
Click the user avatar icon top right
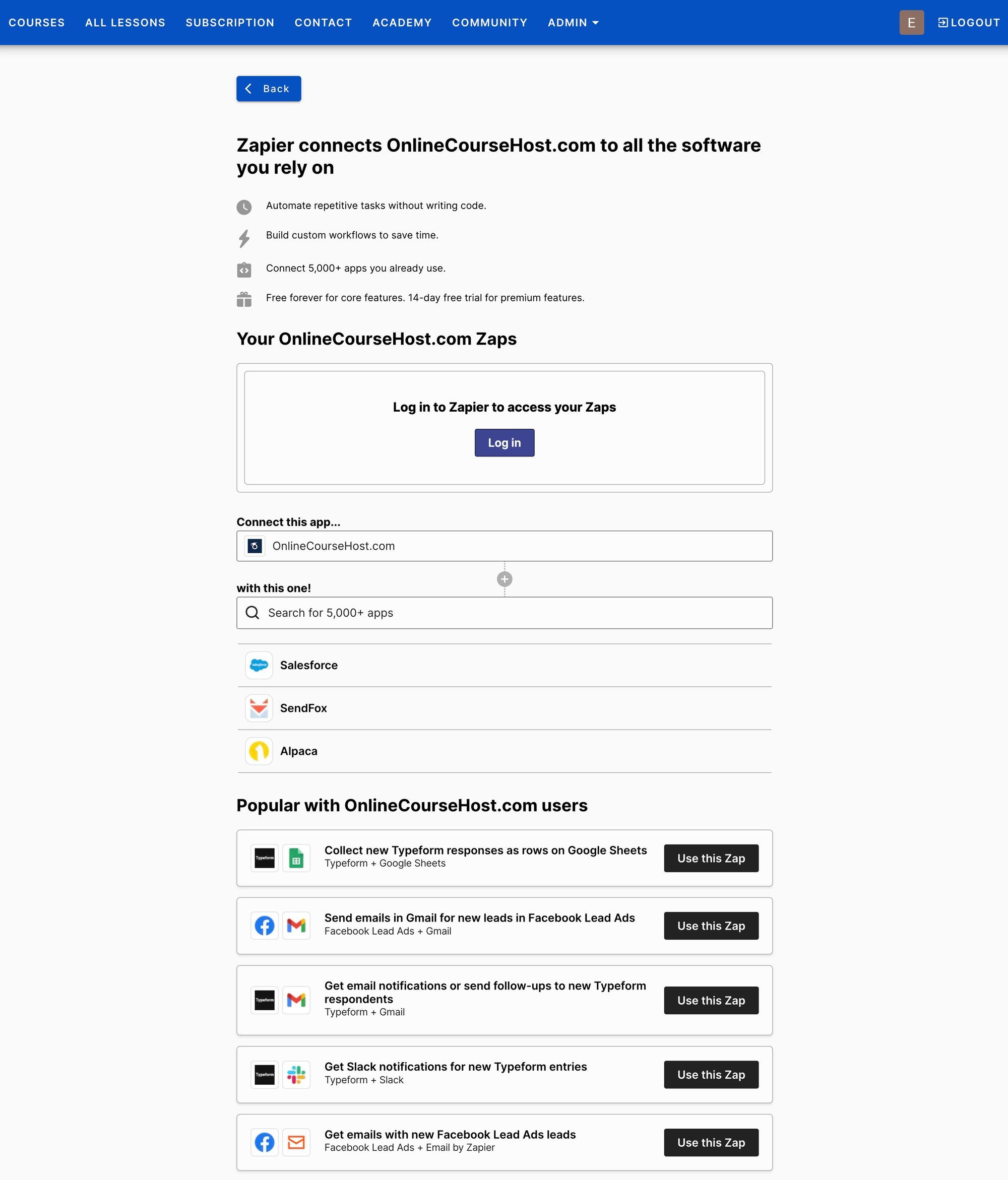coord(912,22)
